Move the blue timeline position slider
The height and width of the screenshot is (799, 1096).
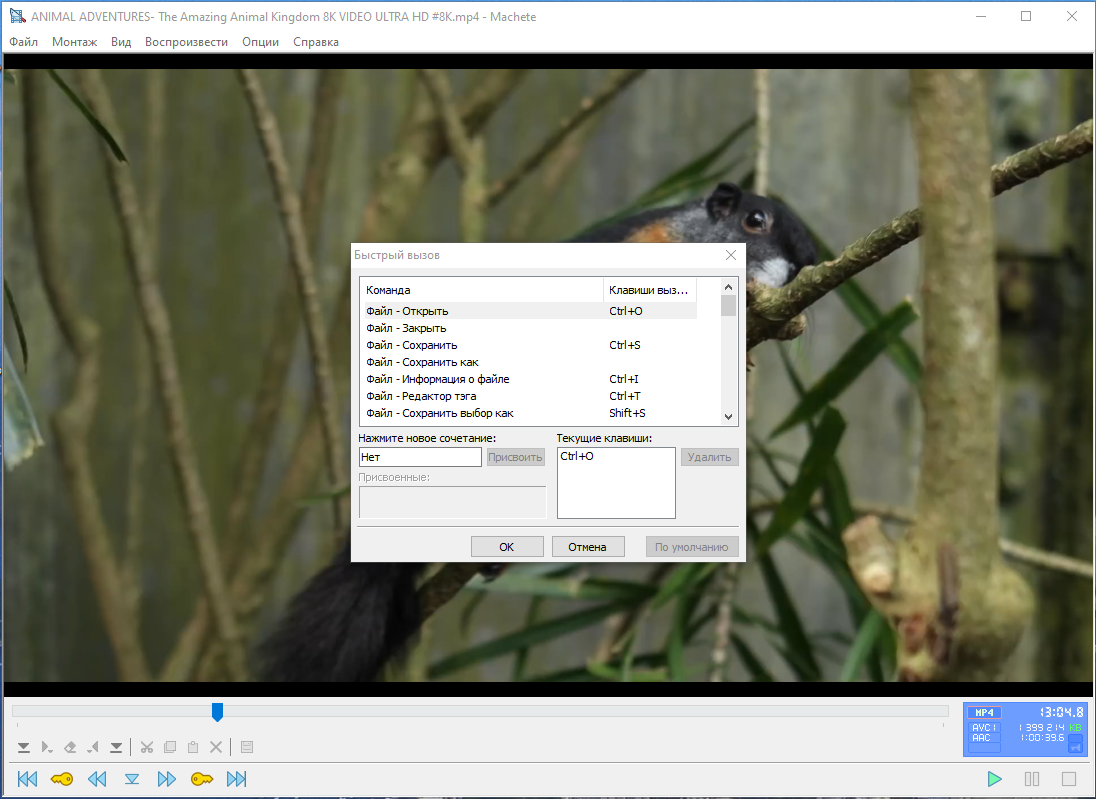217,712
